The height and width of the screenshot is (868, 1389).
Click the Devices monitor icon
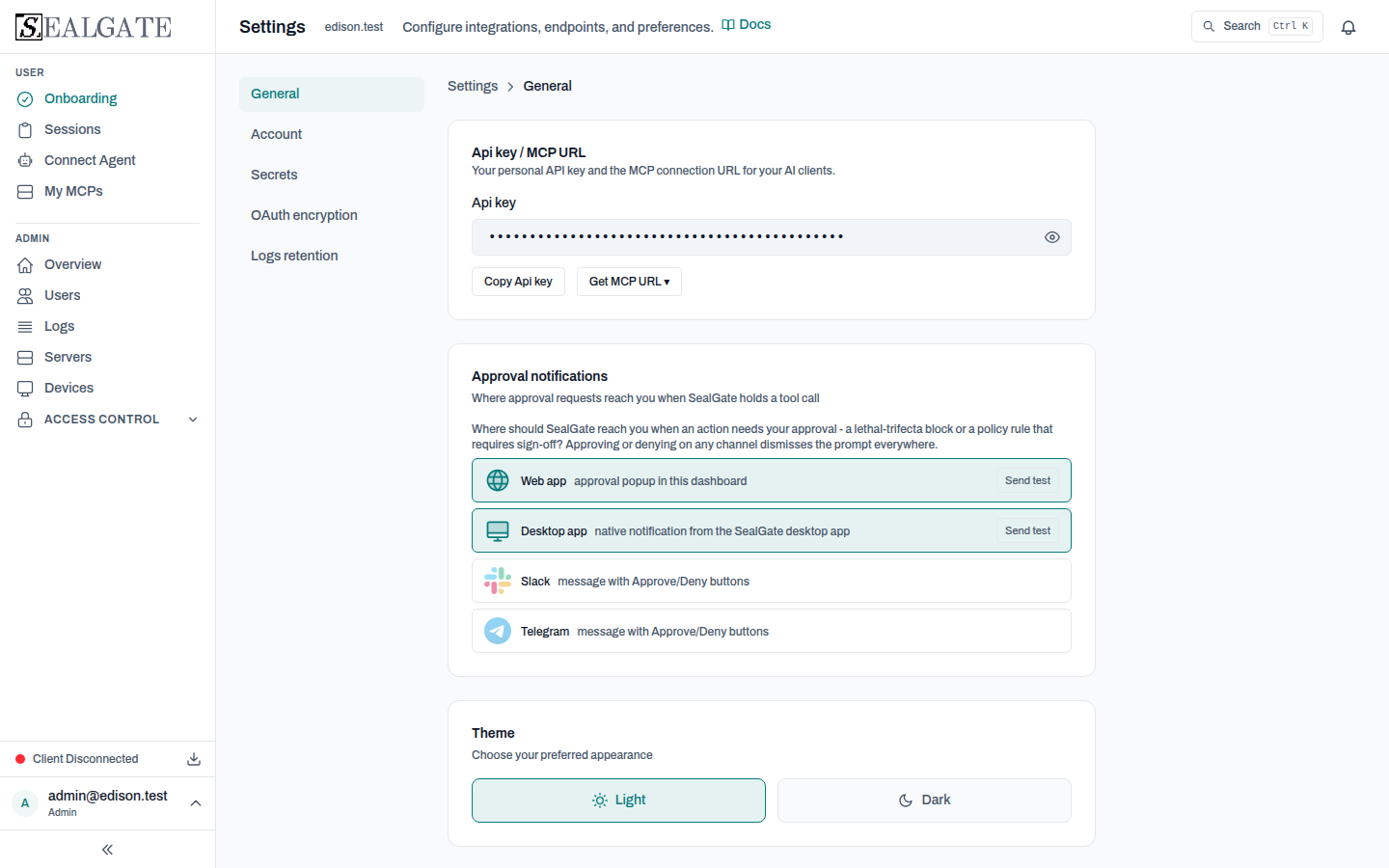(x=25, y=388)
